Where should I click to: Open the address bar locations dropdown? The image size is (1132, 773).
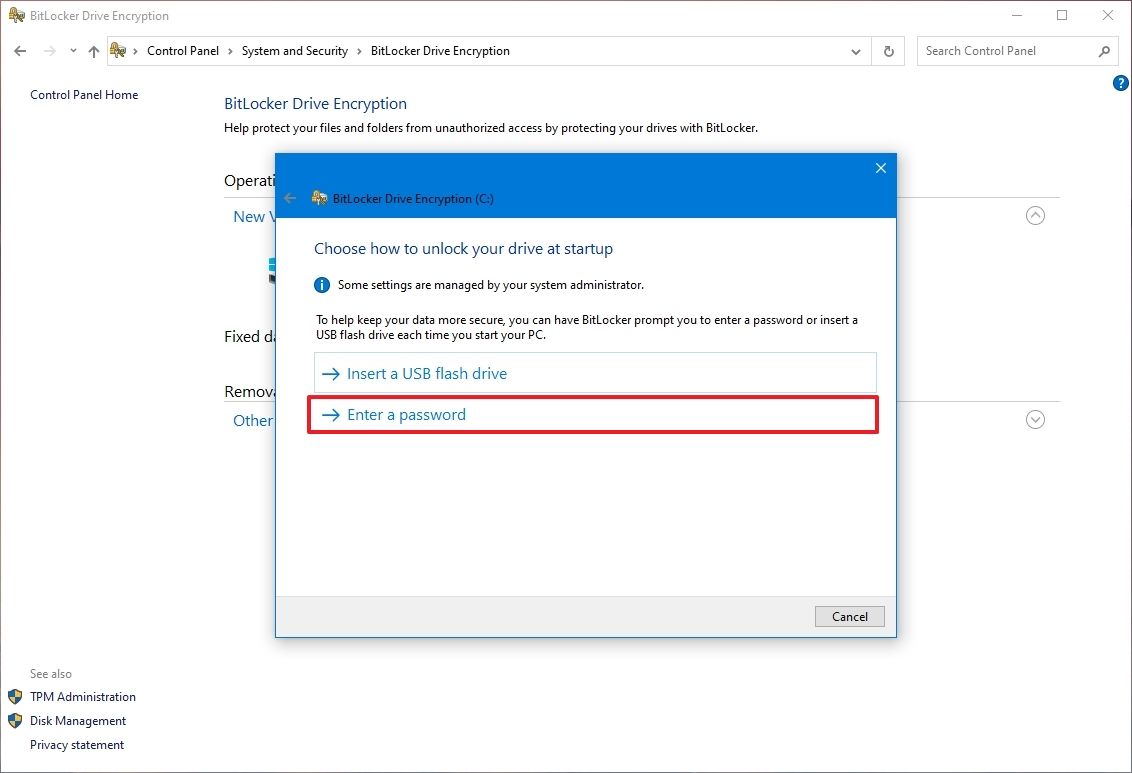point(855,51)
